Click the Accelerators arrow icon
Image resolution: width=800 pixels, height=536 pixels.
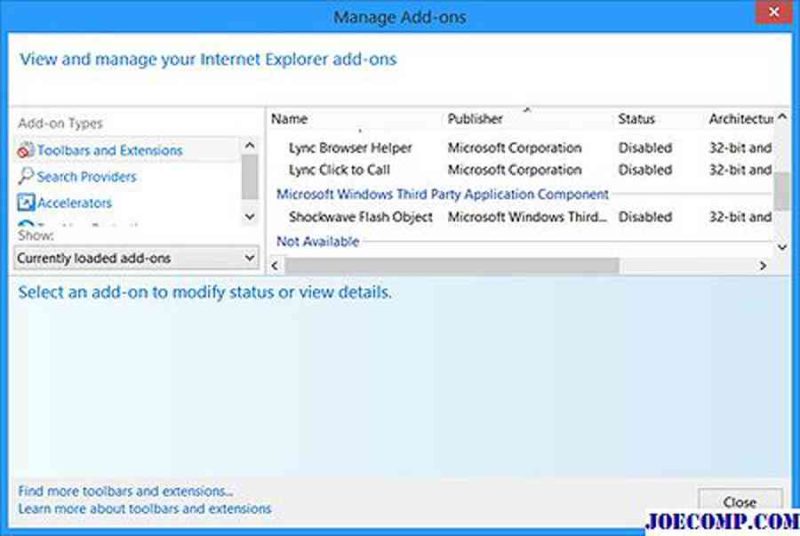tap(26, 202)
